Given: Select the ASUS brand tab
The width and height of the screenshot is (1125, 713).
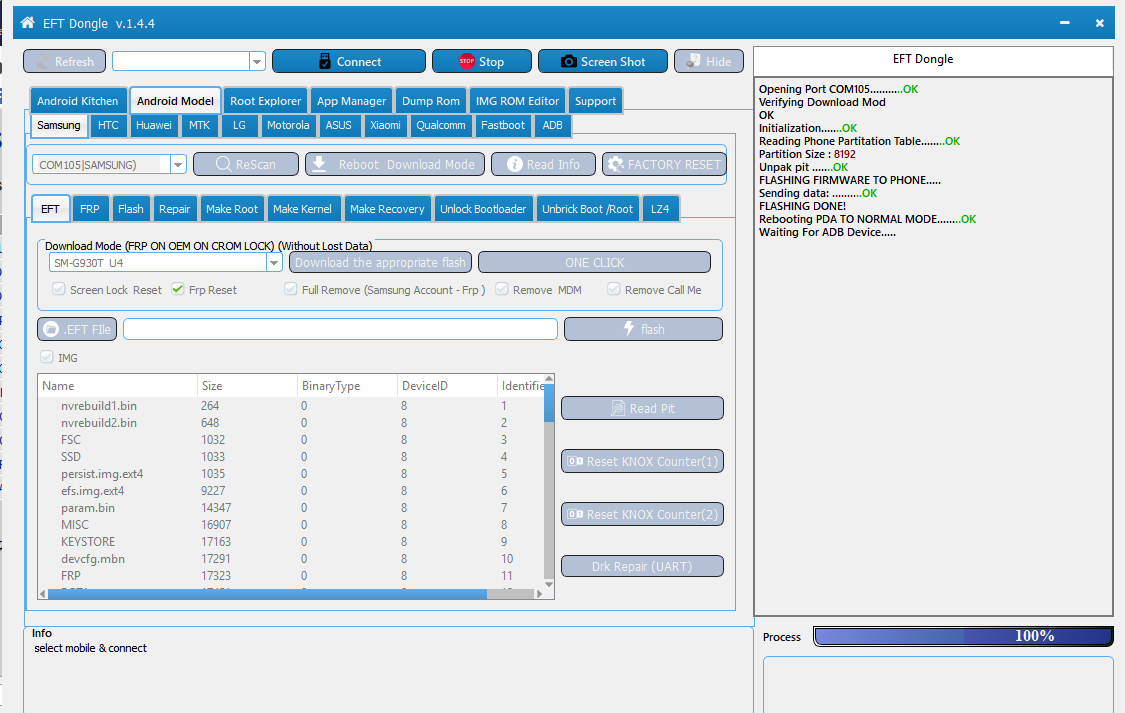Looking at the screenshot, I should coord(339,126).
